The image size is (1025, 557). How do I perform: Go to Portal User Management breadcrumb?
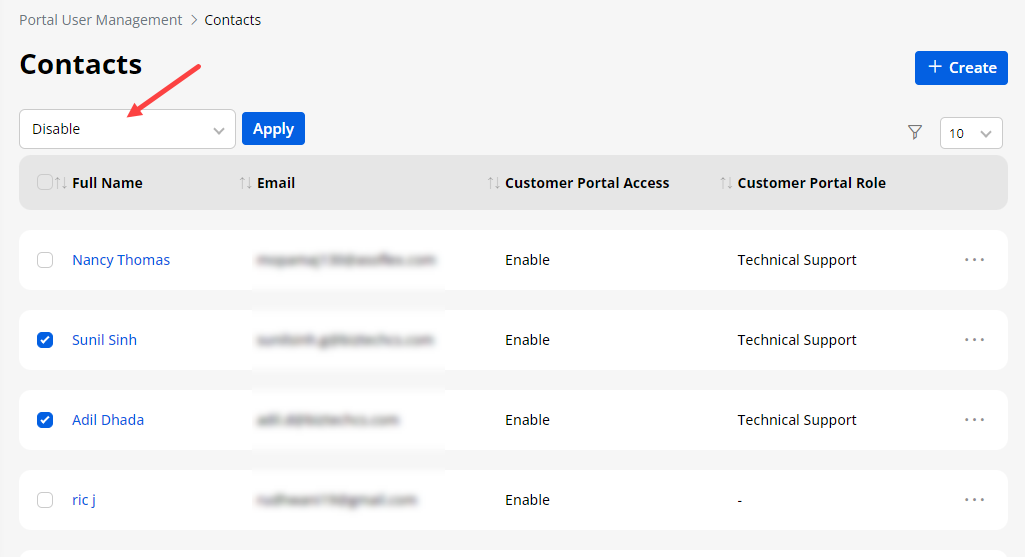(x=100, y=20)
